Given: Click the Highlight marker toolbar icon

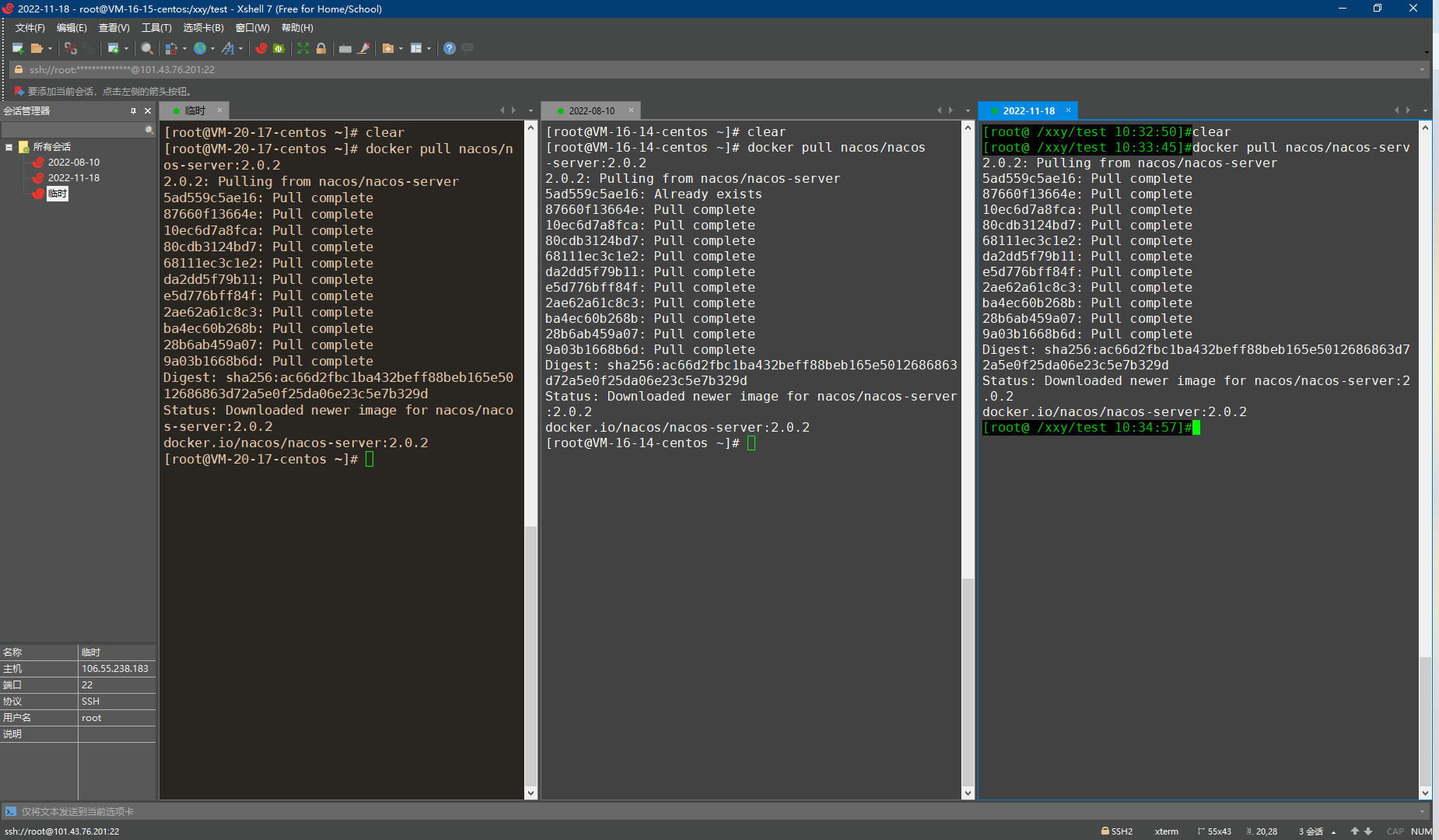Looking at the screenshot, I should pos(363,48).
